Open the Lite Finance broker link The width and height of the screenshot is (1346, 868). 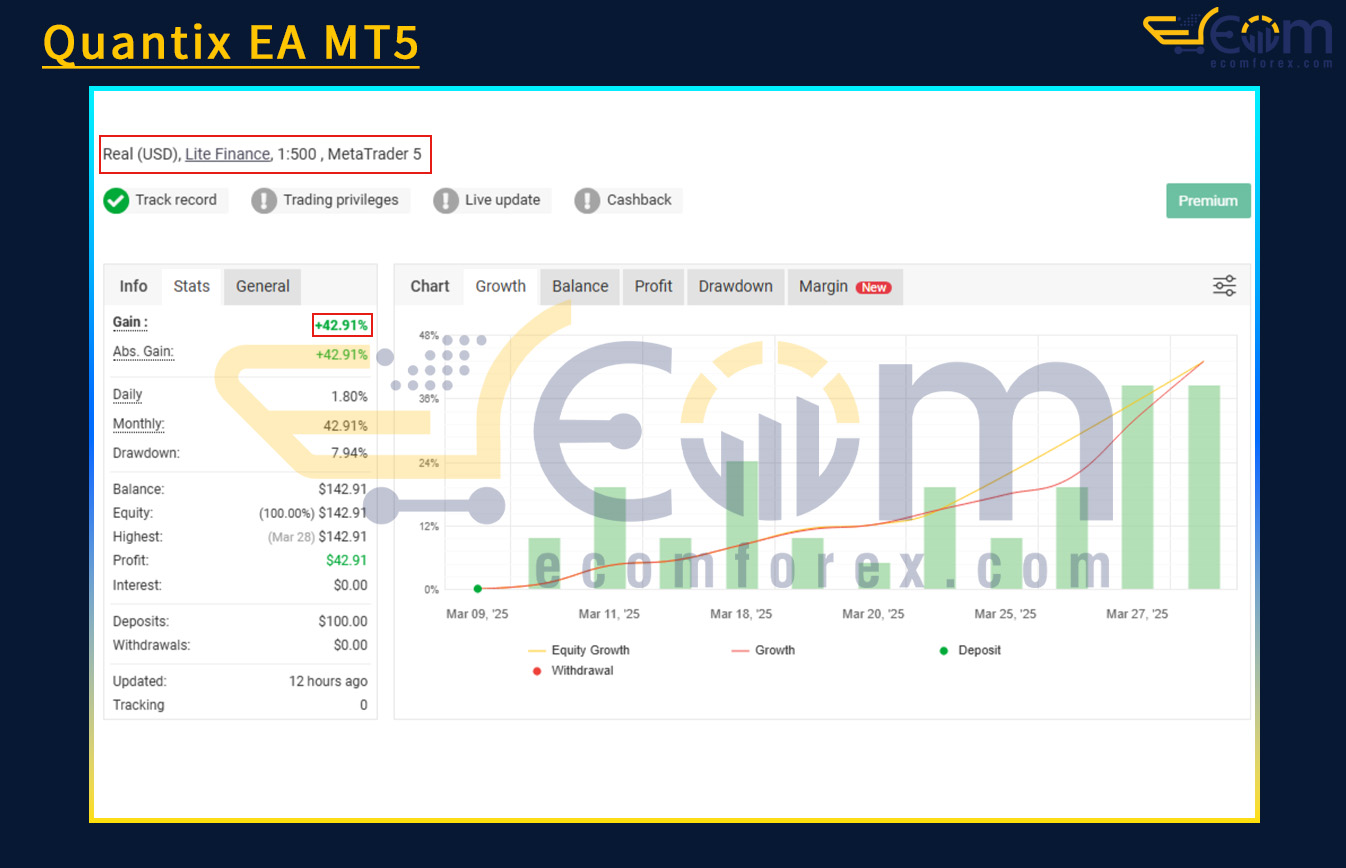(x=227, y=154)
